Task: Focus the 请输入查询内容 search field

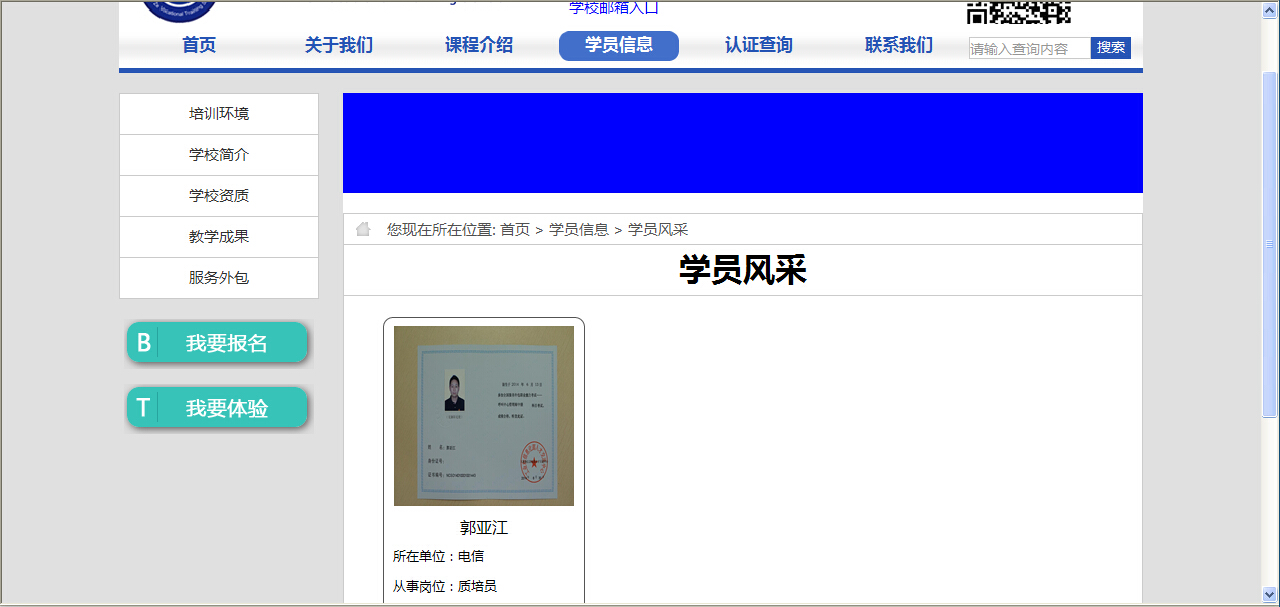Action: tap(1029, 48)
